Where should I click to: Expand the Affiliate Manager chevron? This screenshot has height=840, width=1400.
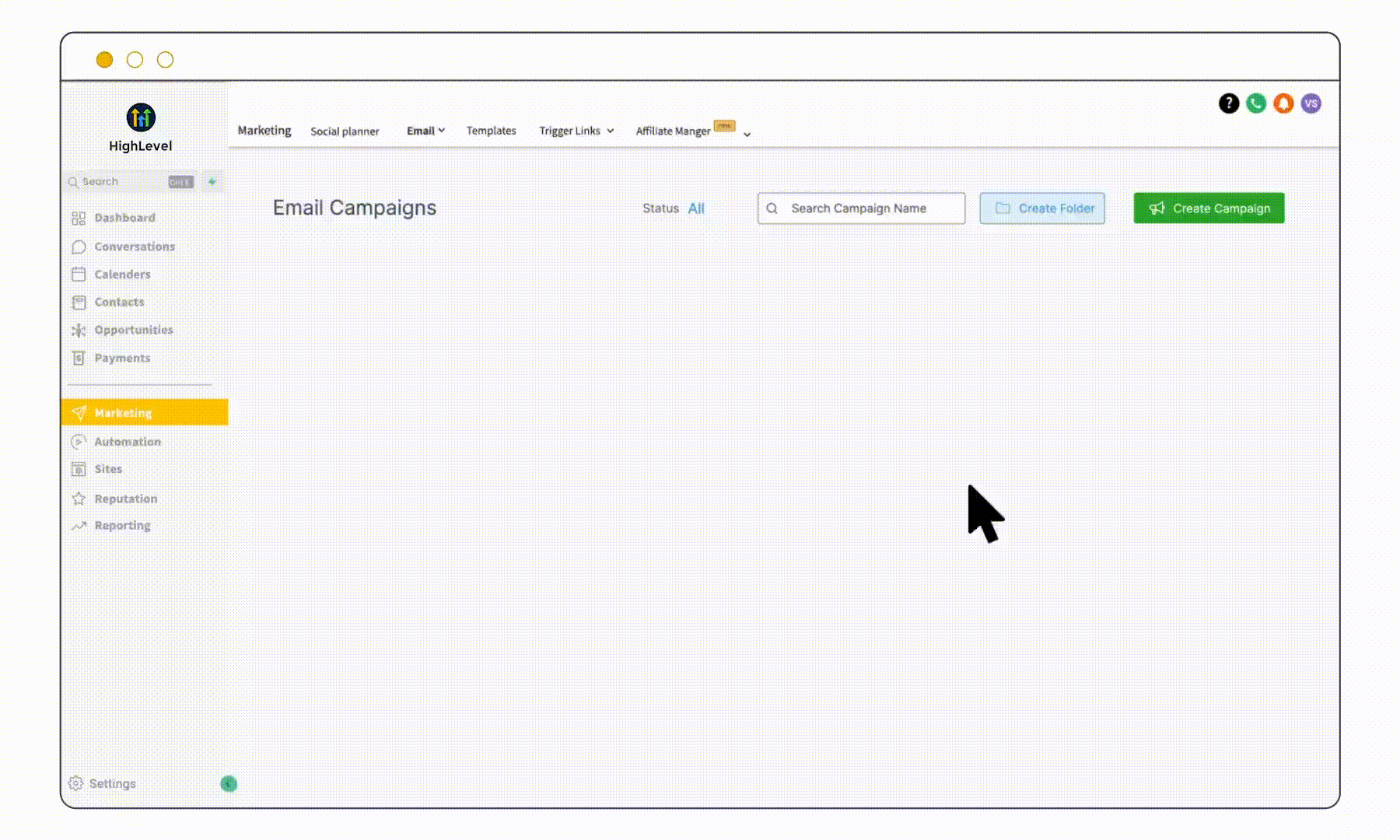coord(747,134)
